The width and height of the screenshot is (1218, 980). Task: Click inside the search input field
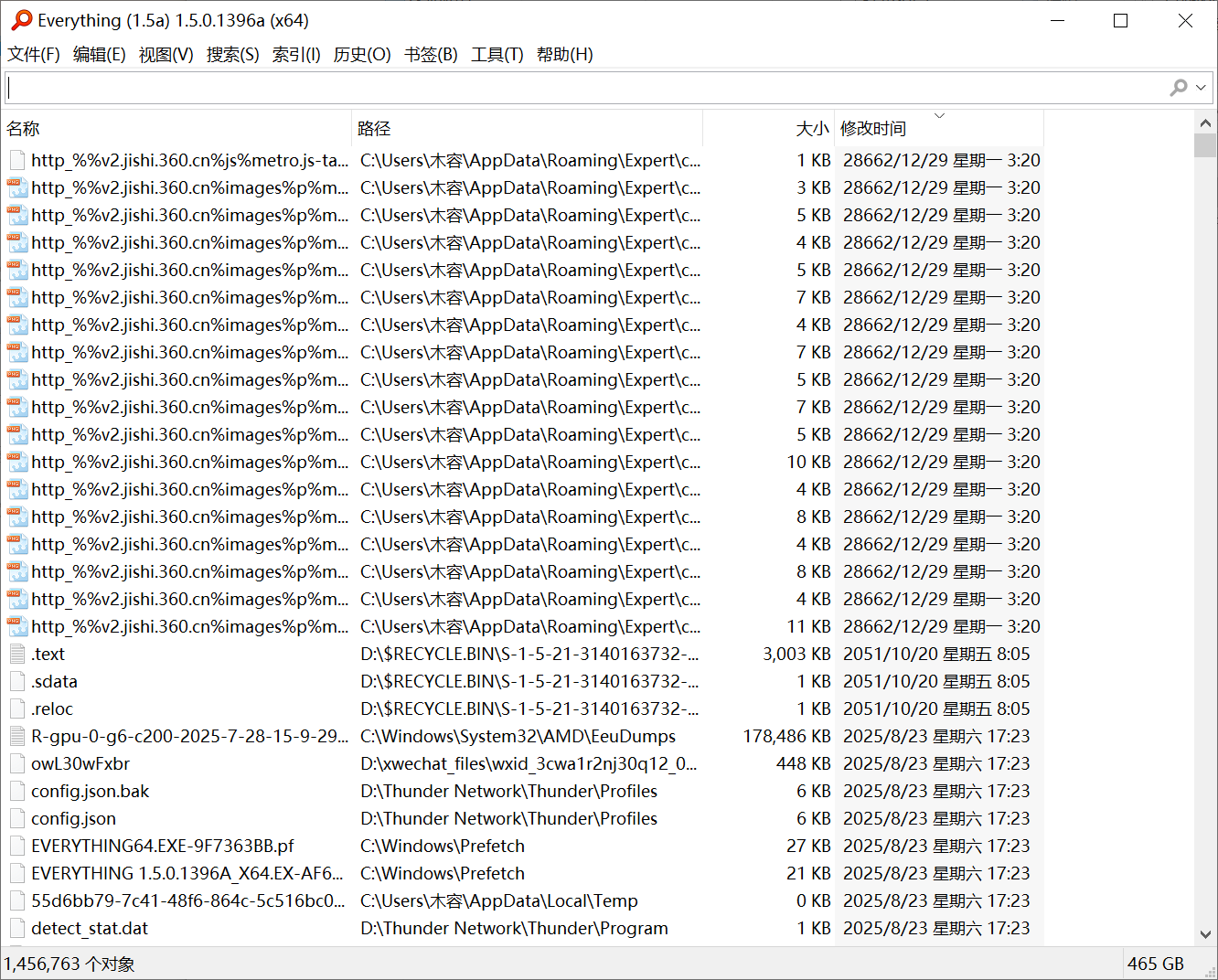pos(585,88)
